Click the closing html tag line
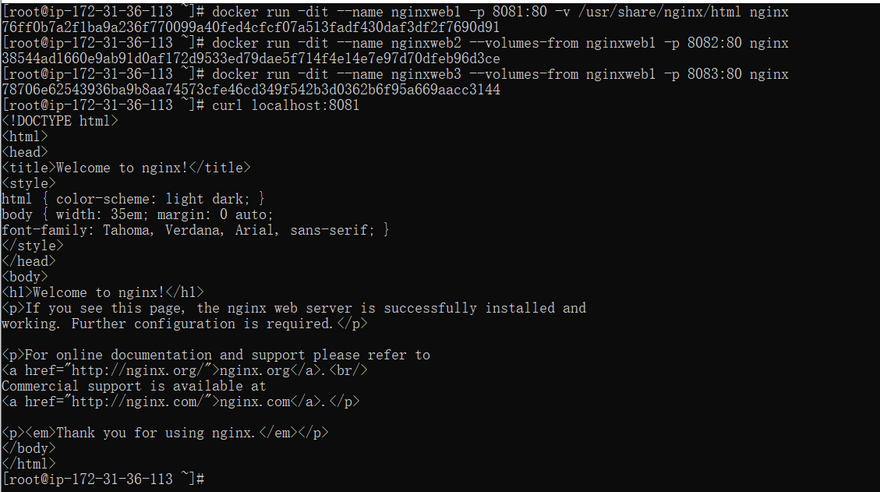880x492 pixels. click(29, 464)
